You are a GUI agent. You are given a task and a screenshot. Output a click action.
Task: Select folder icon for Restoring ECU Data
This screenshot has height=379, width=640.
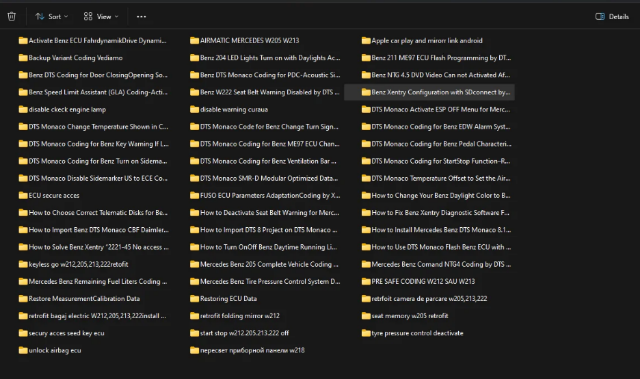194,299
